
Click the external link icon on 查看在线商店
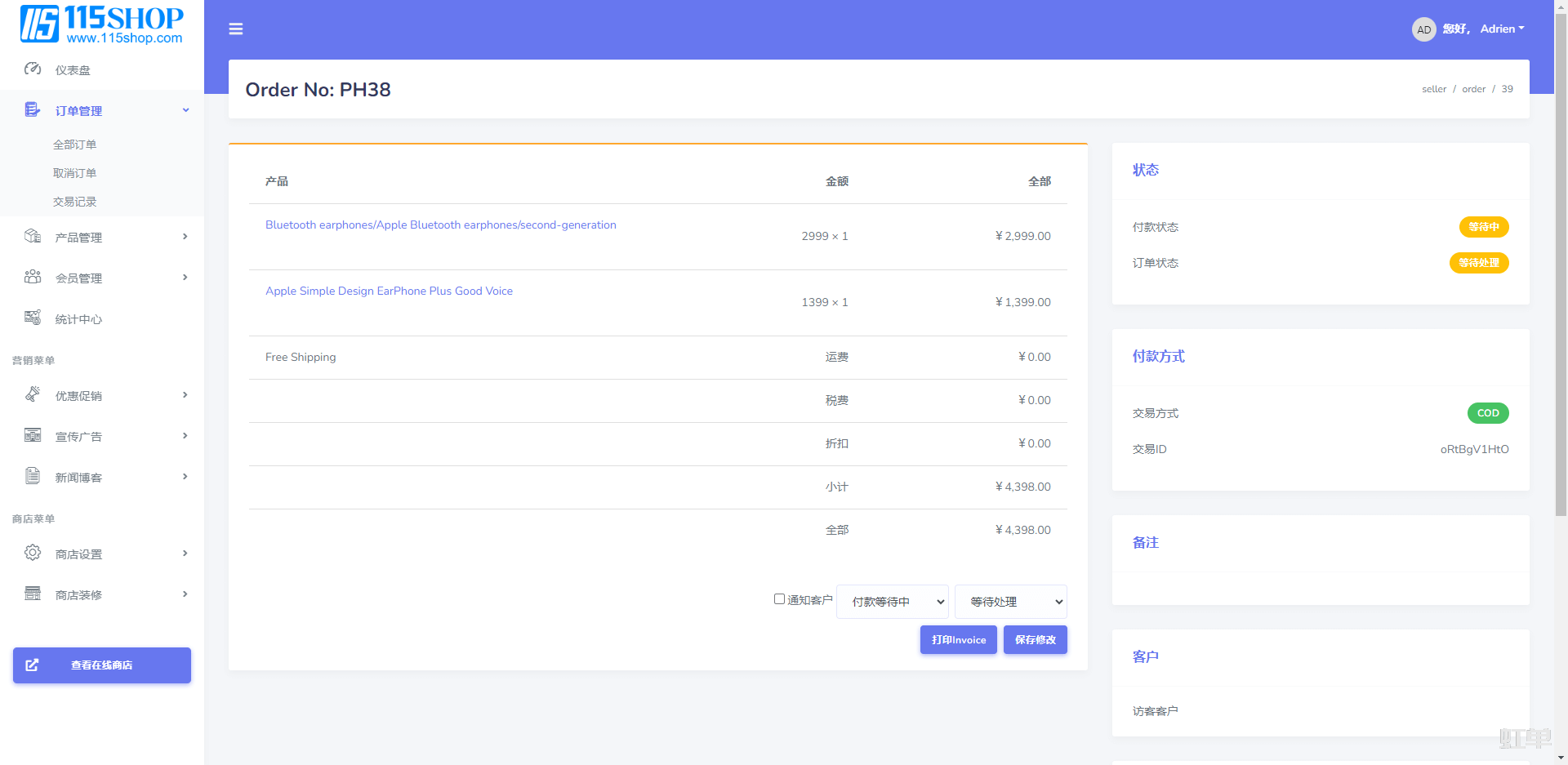point(32,665)
